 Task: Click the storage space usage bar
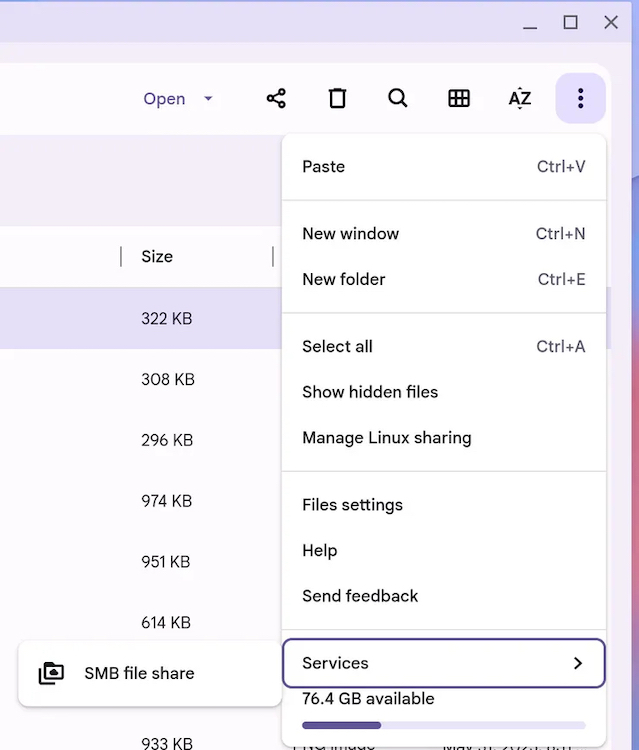444,725
